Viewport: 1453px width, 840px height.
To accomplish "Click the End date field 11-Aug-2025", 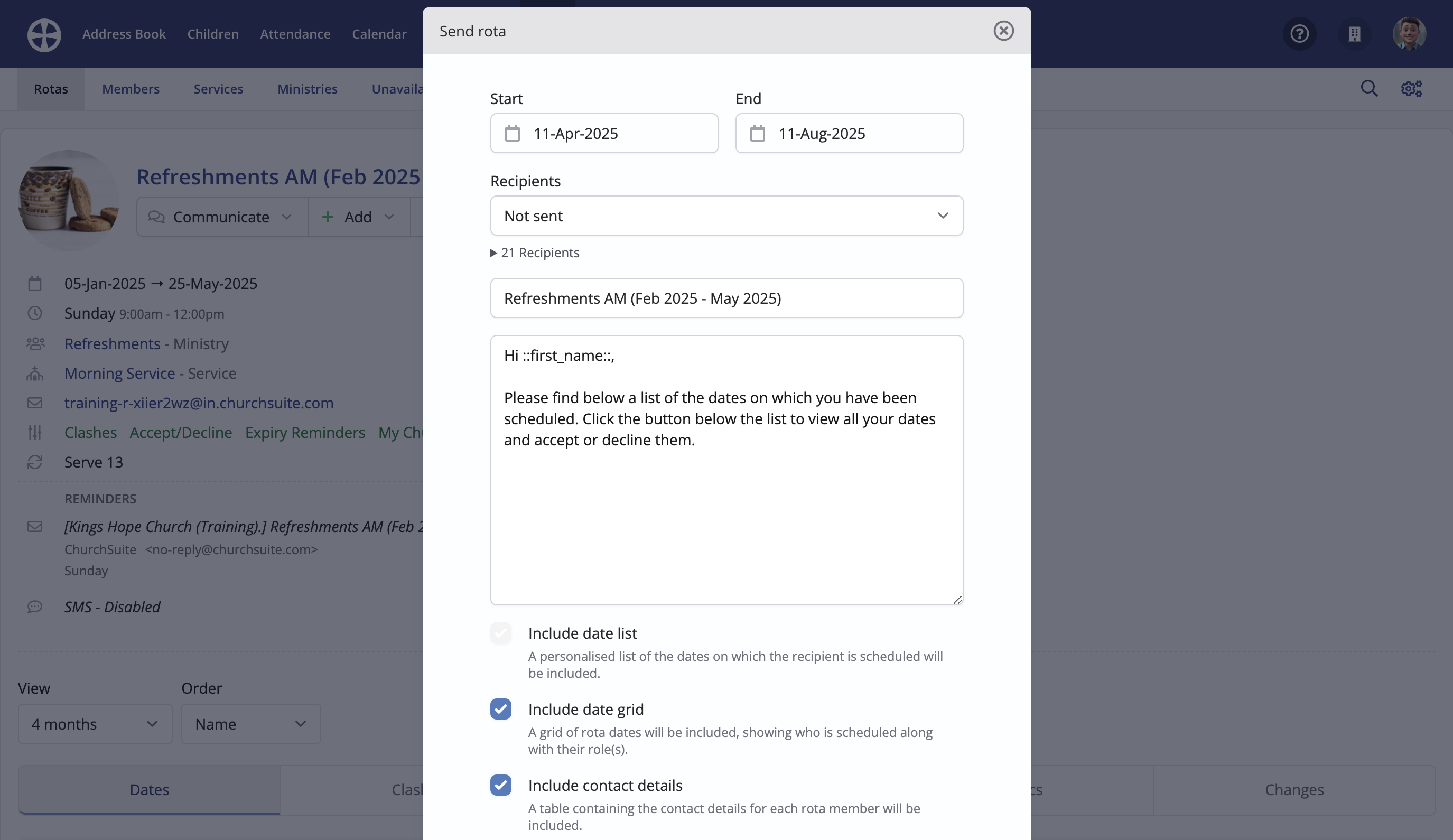I will [x=849, y=133].
